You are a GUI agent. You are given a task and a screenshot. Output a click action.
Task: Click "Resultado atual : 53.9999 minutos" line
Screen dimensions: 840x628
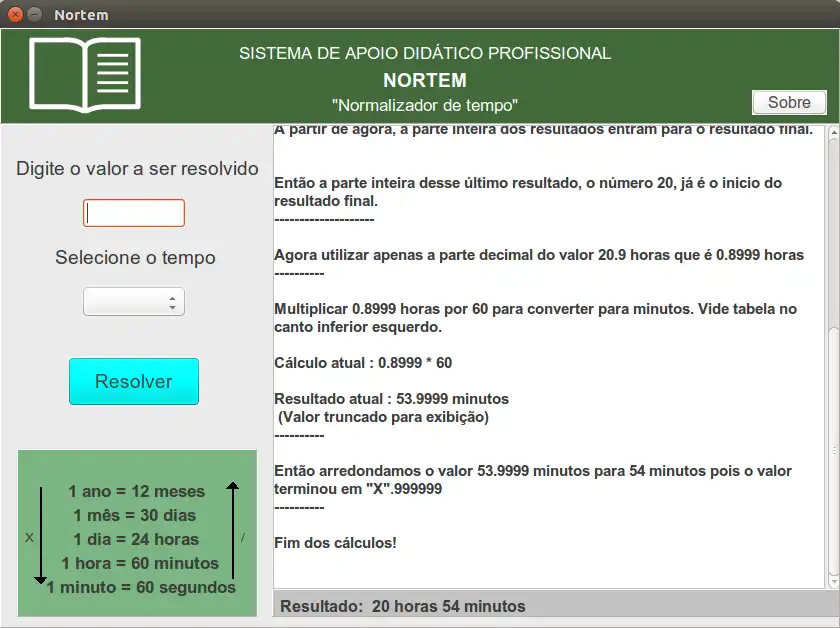click(392, 399)
